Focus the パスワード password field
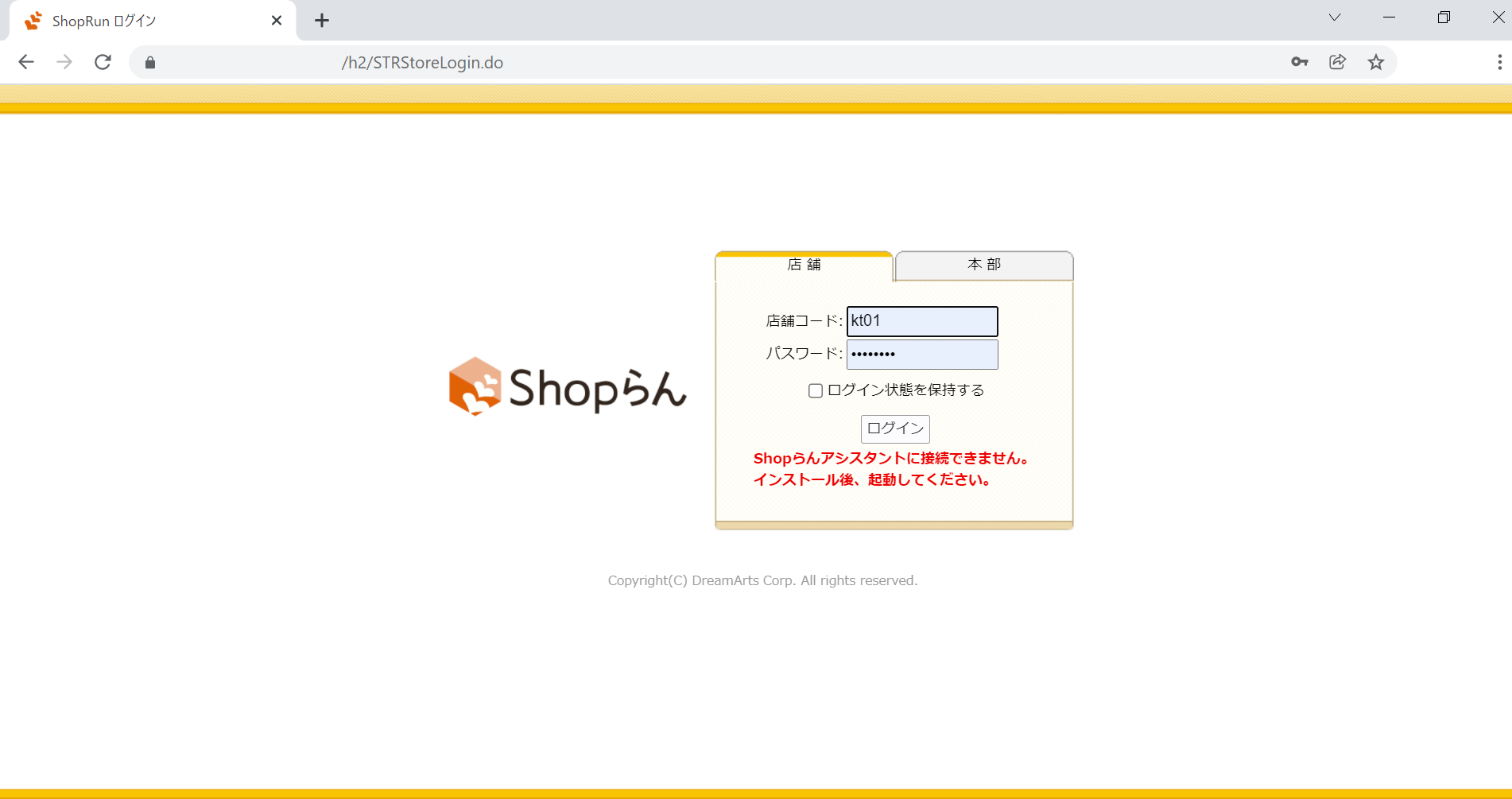This screenshot has width=1512, height=799. click(921, 354)
